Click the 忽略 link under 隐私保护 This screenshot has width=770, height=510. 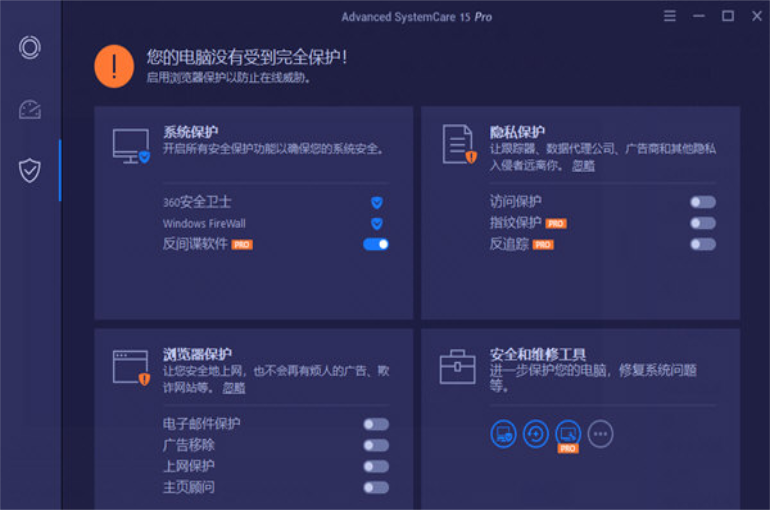pyautogui.click(x=583, y=166)
